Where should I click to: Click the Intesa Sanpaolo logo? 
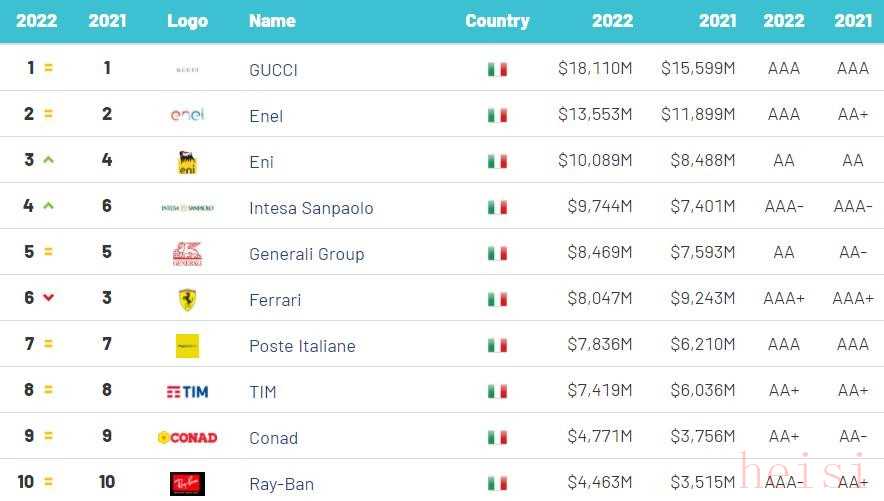187,208
